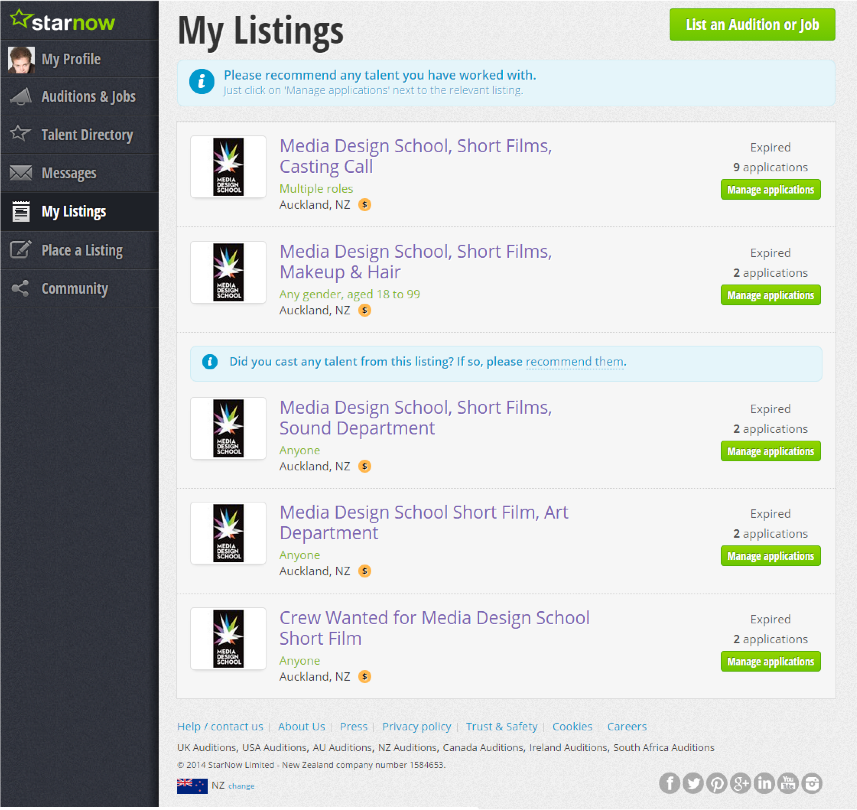This screenshot has height=810, width=857.
Task: Click the Auditions & Jobs megaphone icon
Action: pos(21,96)
